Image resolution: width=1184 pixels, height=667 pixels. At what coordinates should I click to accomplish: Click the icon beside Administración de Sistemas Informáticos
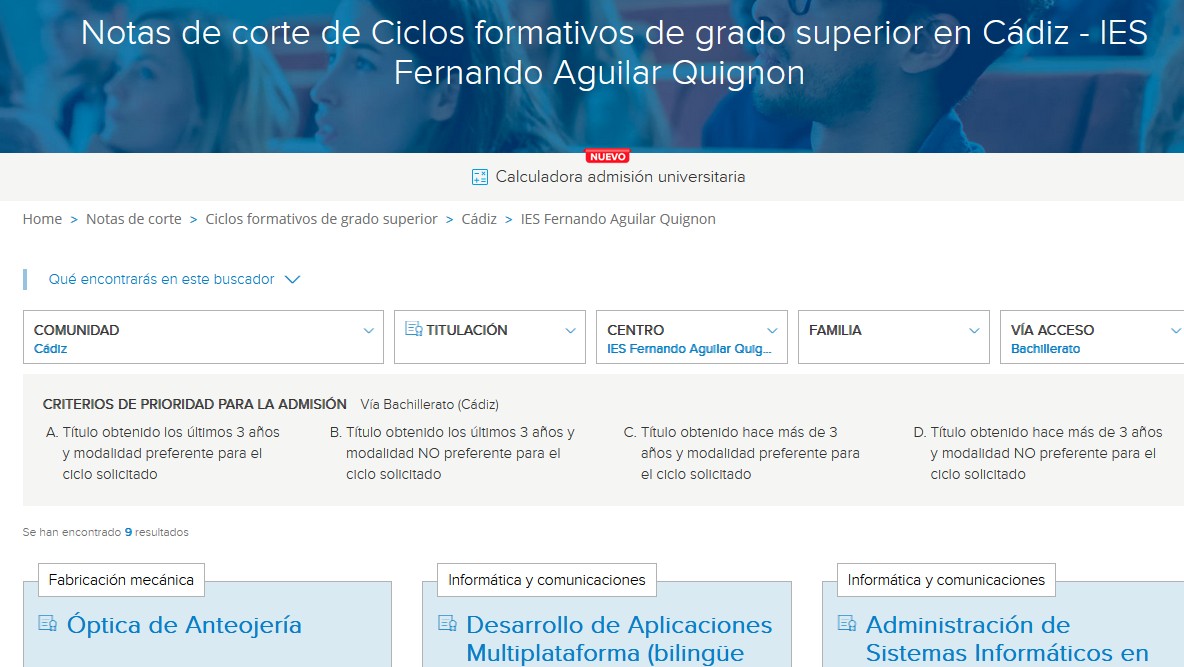(x=846, y=623)
